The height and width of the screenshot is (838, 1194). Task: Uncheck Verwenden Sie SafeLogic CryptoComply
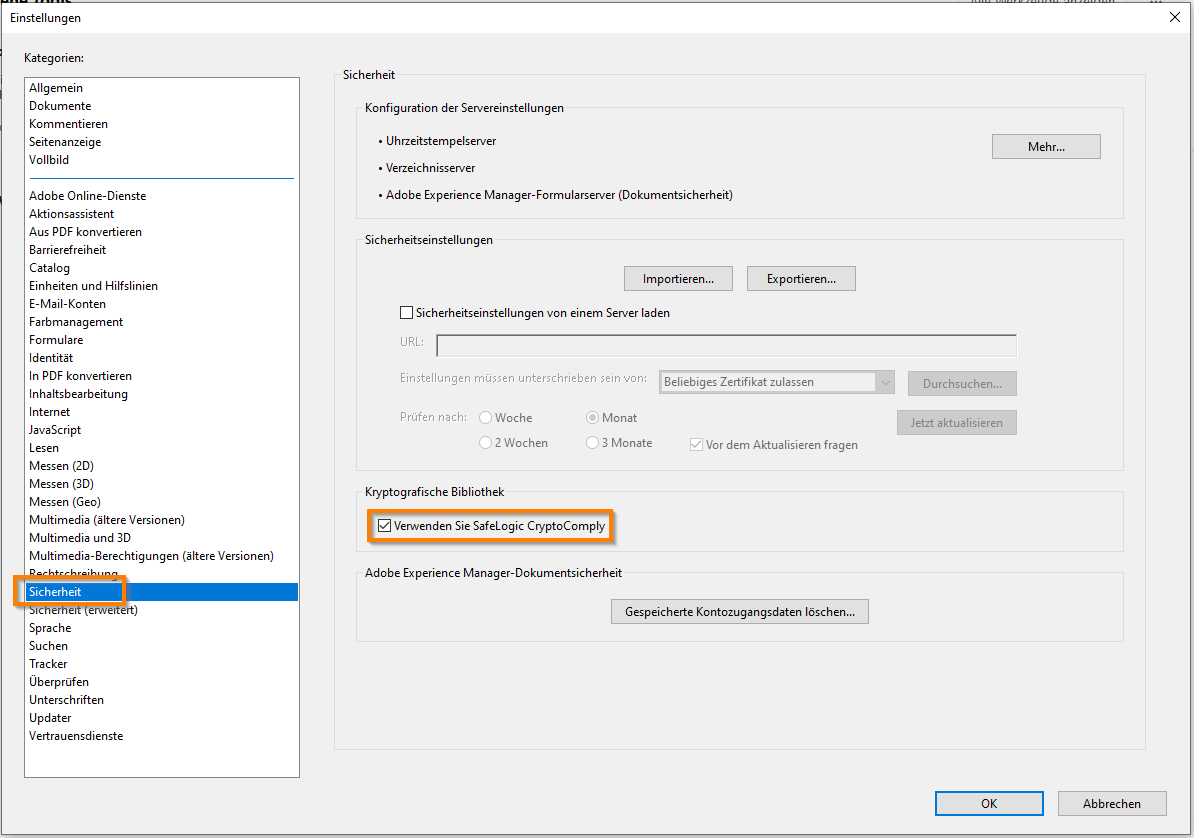click(x=385, y=526)
